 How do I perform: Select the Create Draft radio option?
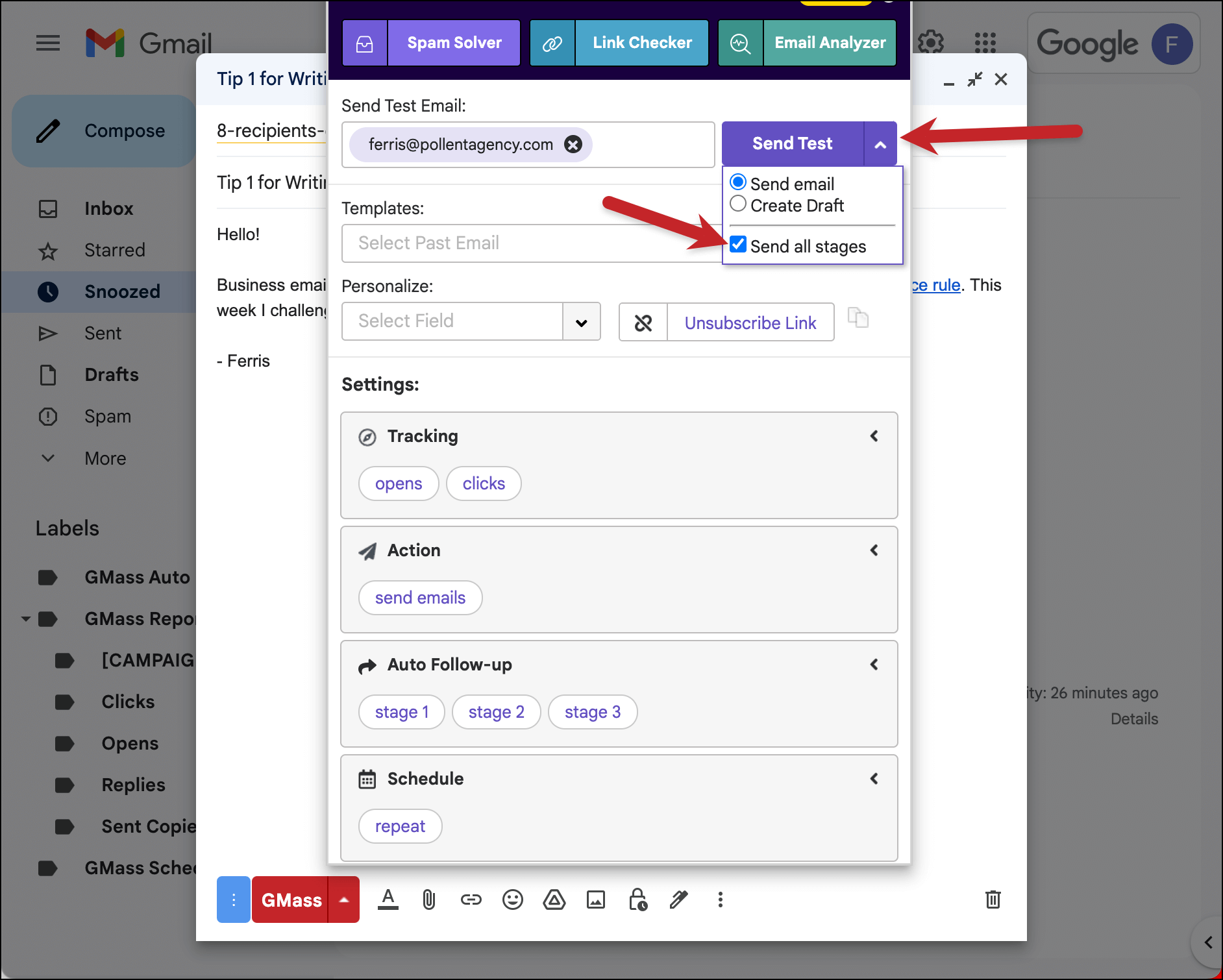[x=738, y=204]
